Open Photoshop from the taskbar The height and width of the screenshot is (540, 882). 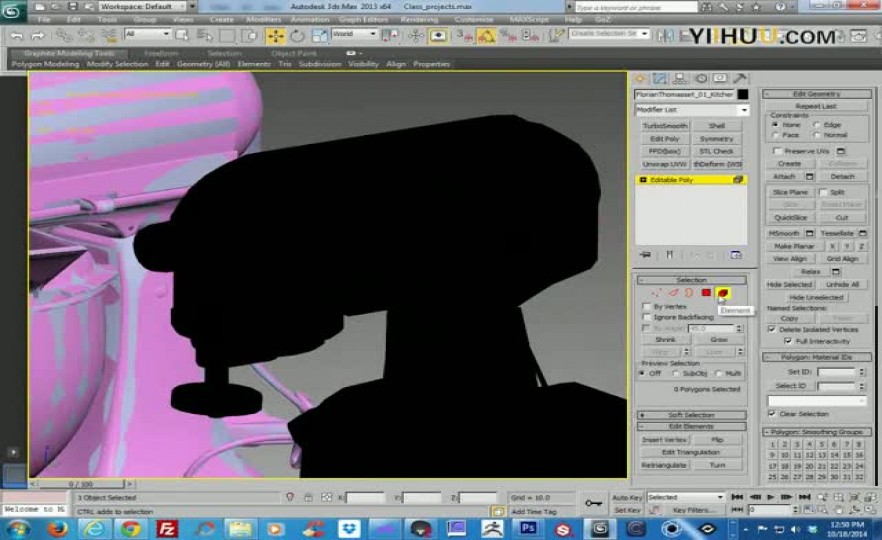[x=528, y=529]
